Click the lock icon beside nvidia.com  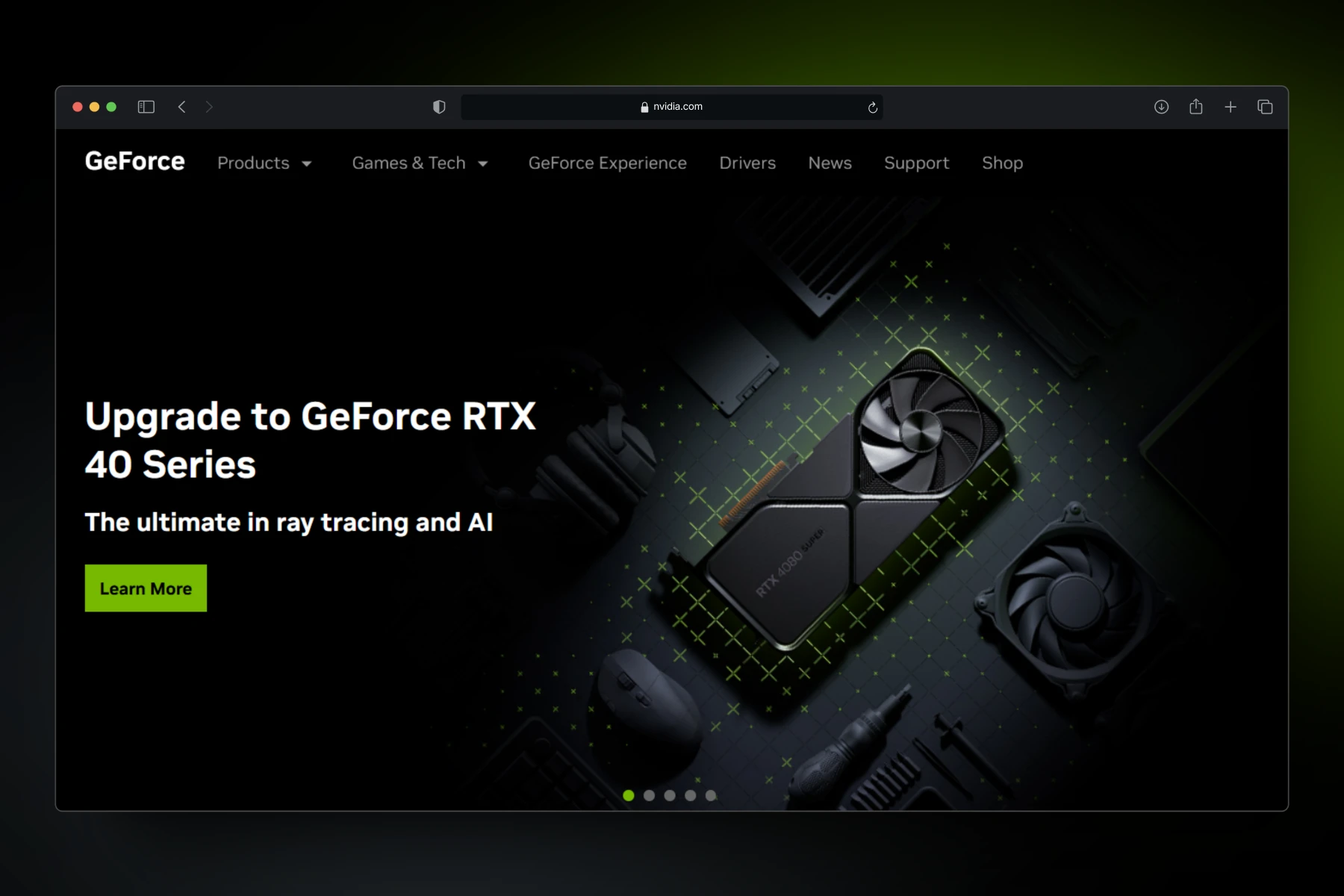644,107
